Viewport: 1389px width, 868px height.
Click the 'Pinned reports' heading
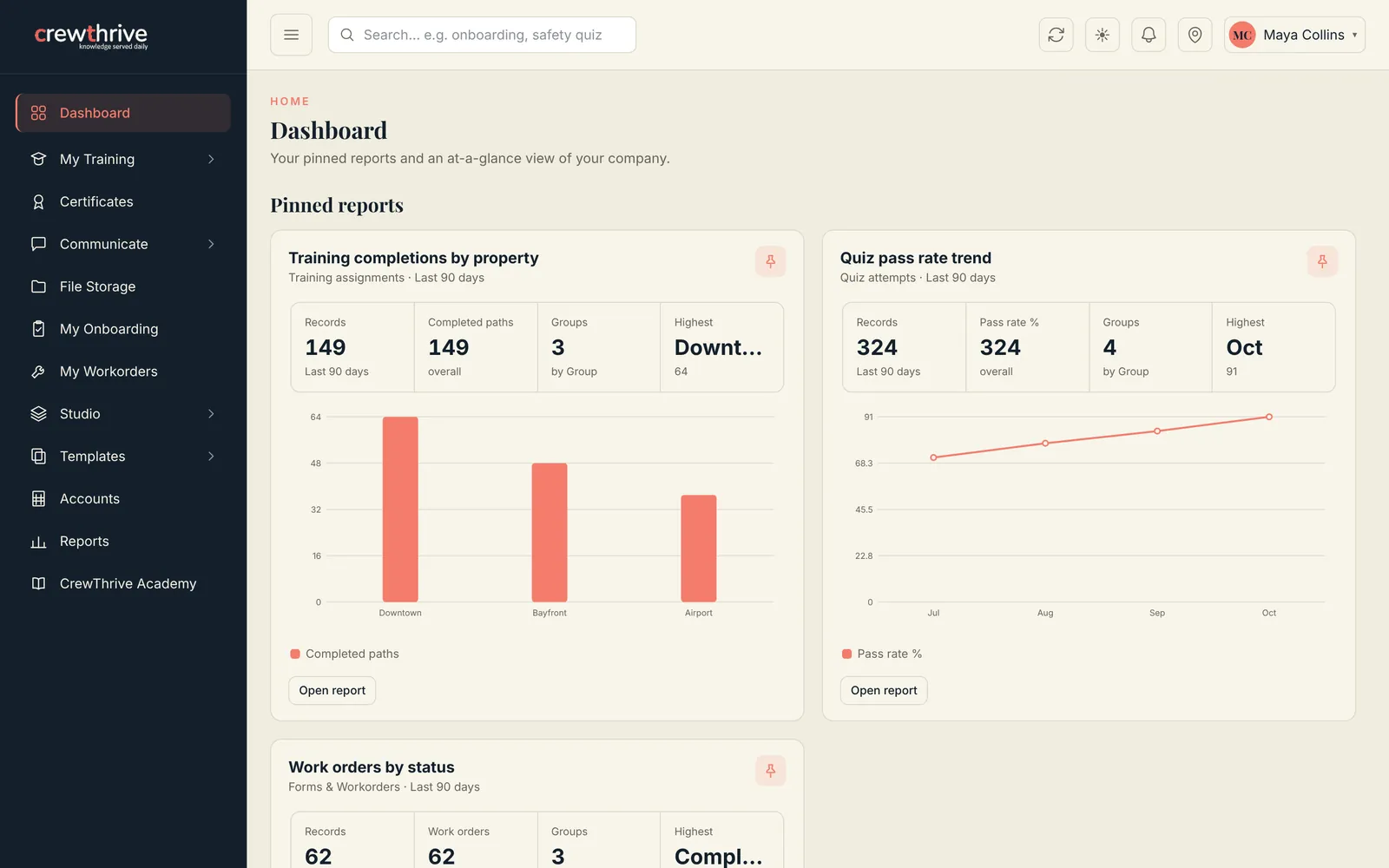(337, 206)
